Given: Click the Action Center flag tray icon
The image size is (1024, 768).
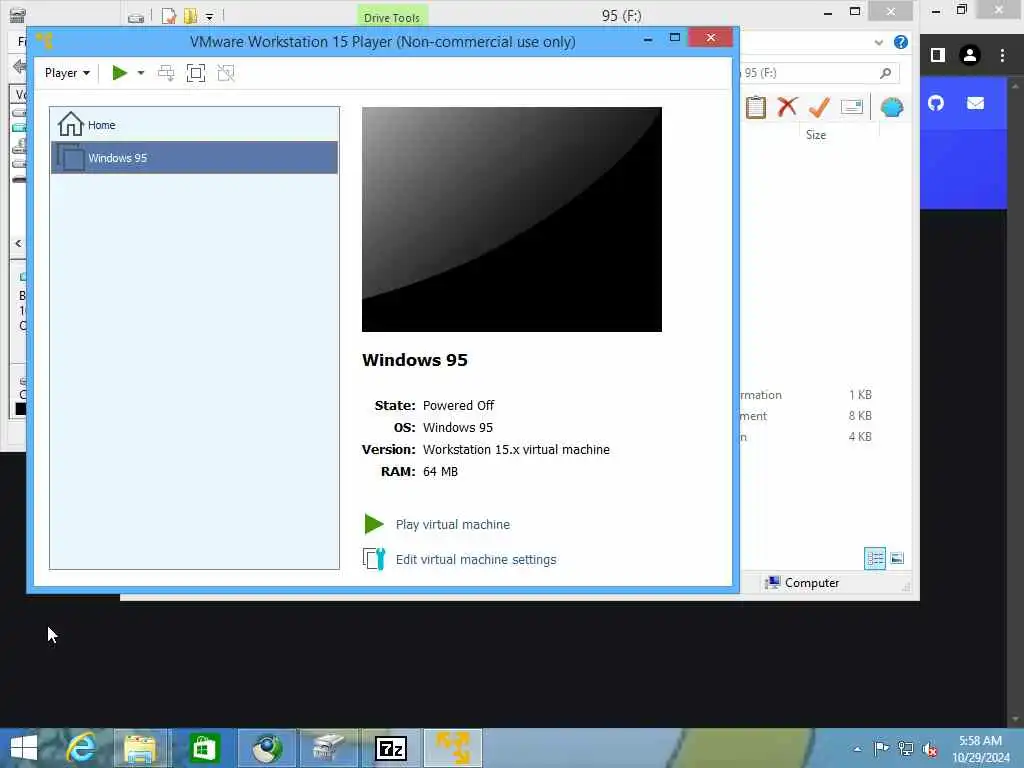Looking at the screenshot, I should pos(881,748).
